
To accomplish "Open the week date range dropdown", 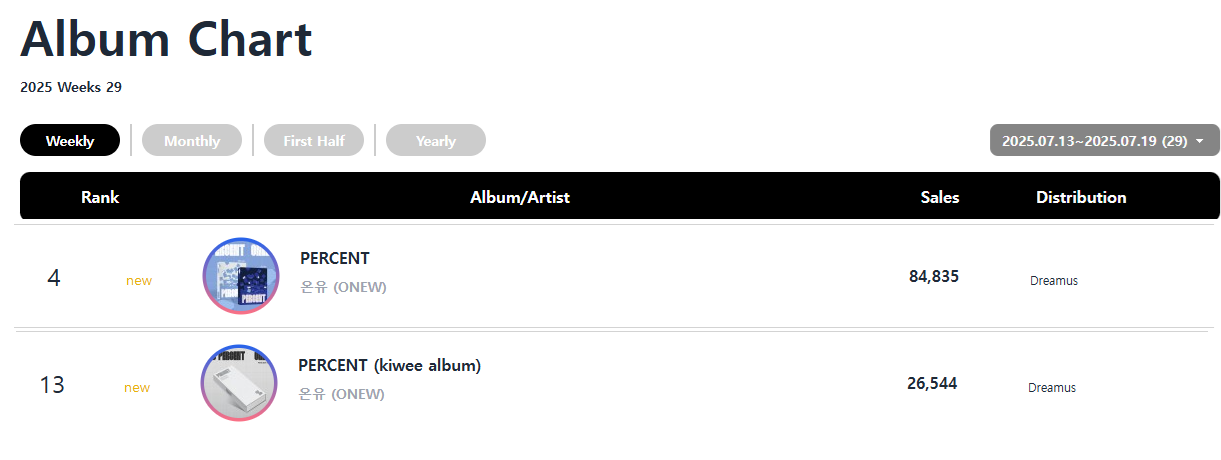I will 1104,141.
